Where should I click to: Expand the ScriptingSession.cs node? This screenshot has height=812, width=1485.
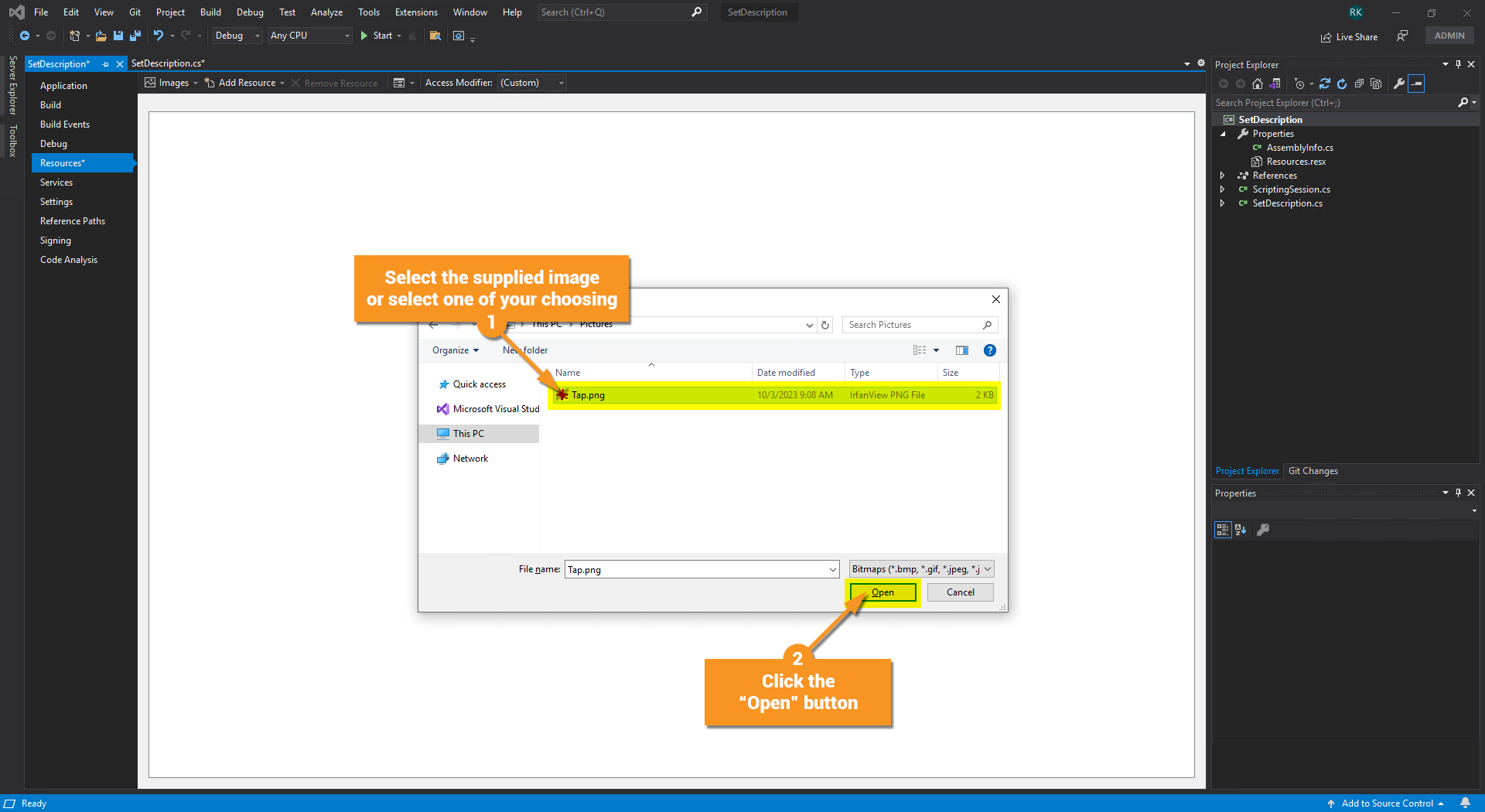[x=1223, y=189]
